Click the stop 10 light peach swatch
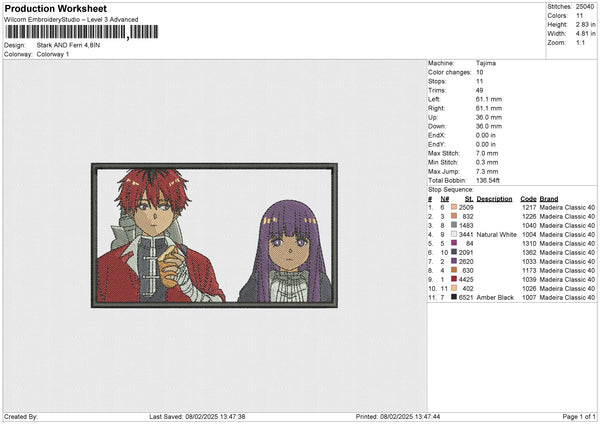 coord(454,288)
